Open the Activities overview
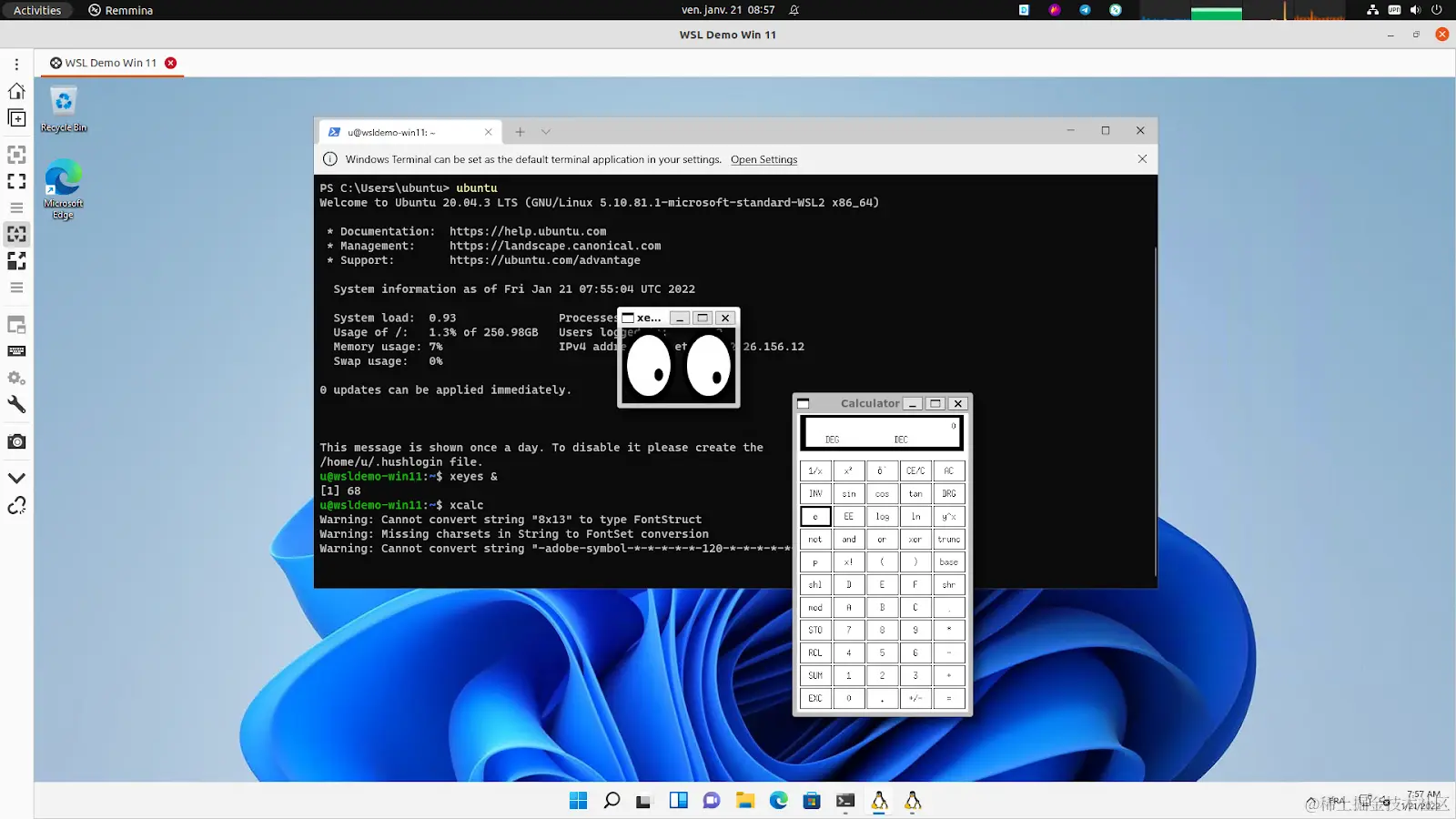The width and height of the screenshot is (1456, 819). 37,10
